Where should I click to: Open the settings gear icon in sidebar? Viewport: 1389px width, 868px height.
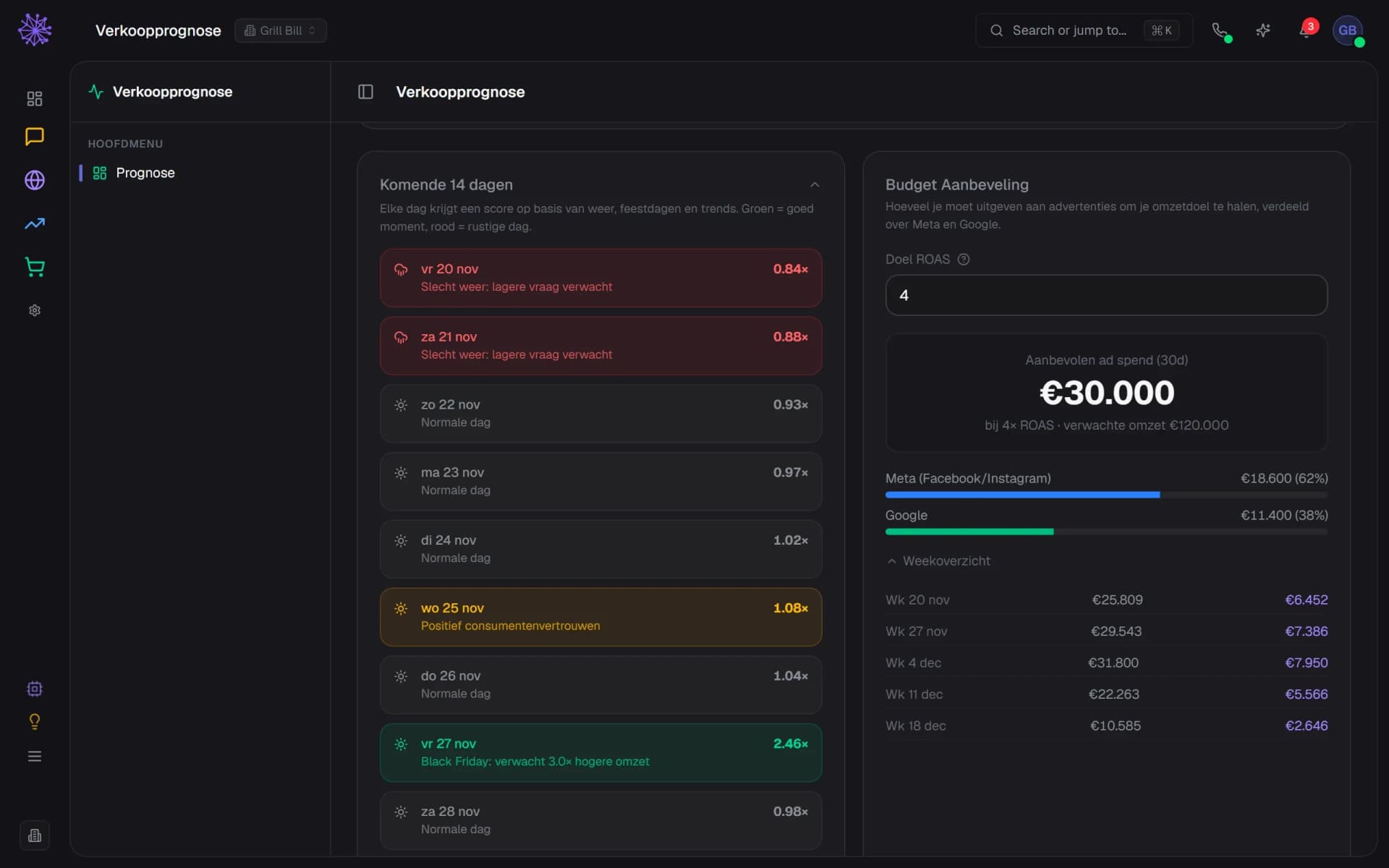click(35, 310)
